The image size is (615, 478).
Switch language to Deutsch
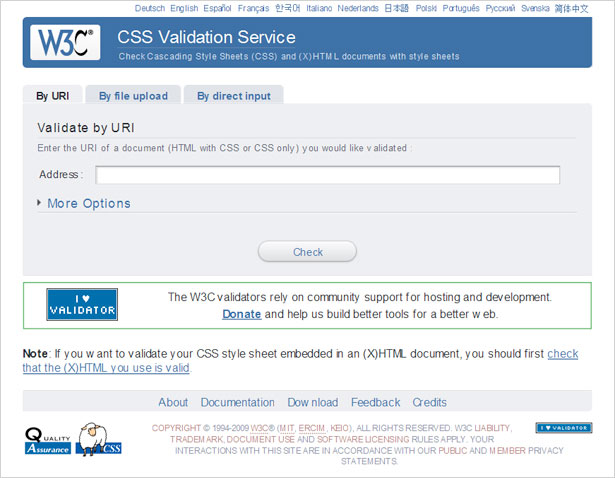pos(150,8)
